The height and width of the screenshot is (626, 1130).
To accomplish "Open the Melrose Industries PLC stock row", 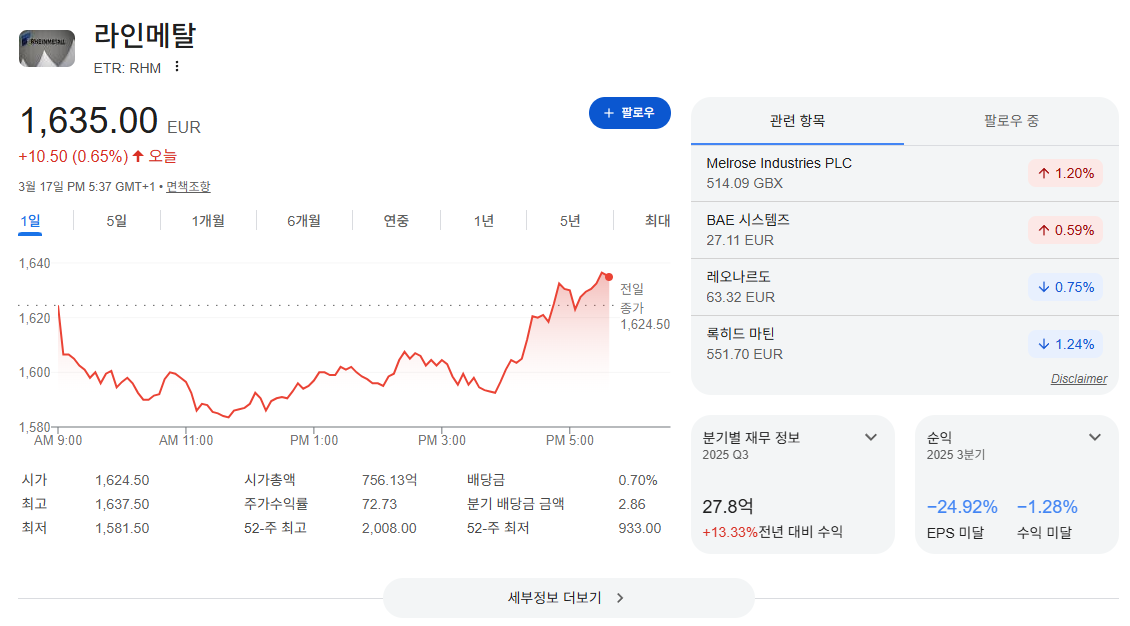I will (904, 174).
